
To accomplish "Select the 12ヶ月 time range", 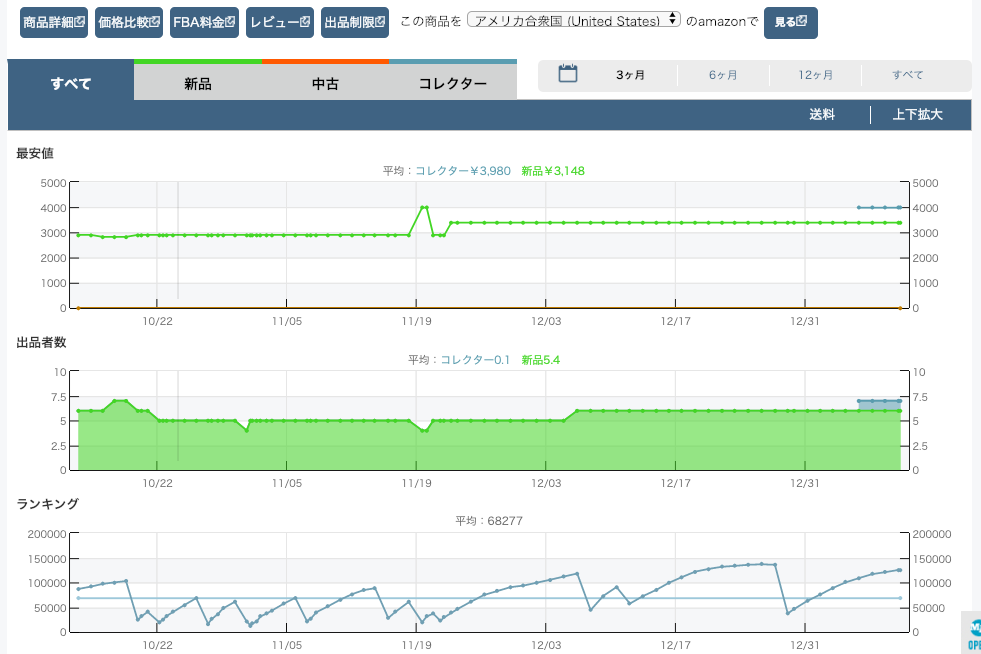I will pyautogui.click(x=816, y=75).
